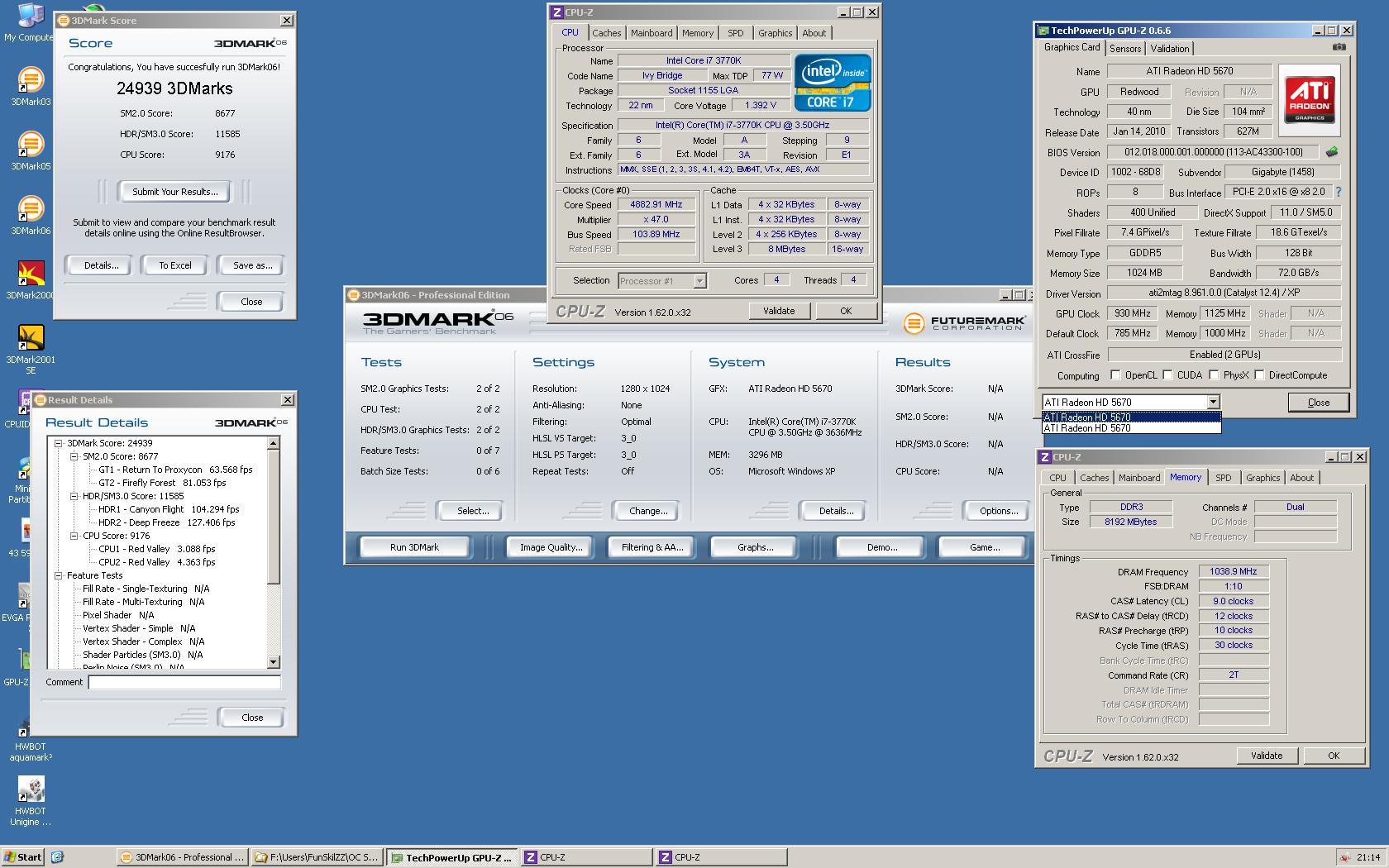Image resolution: width=1389 pixels, height=868 pixels.
Task: Click Run 3DMark button
Action: 414,547
